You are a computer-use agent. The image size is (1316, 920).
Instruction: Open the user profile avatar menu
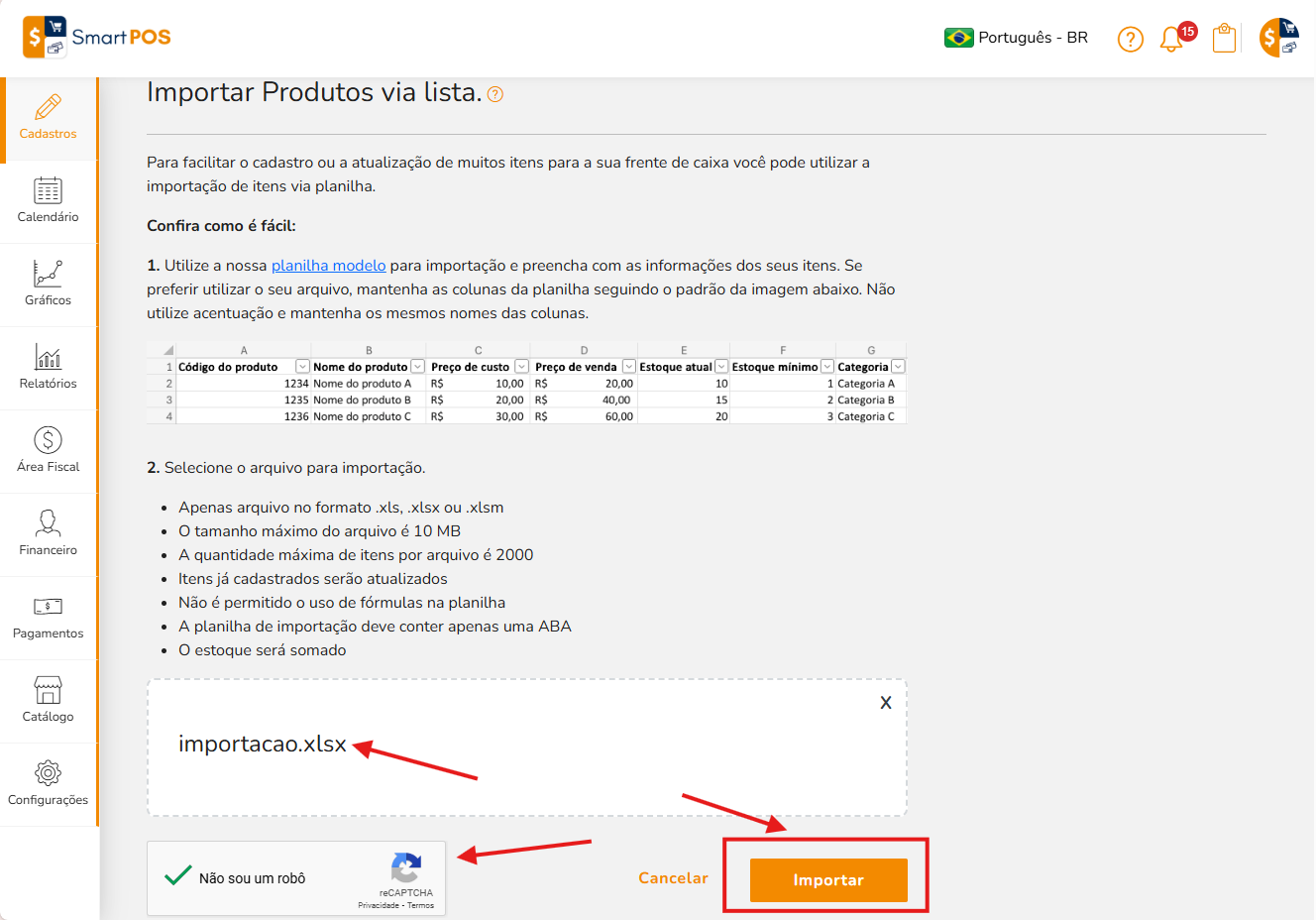tap(1278, 38)
